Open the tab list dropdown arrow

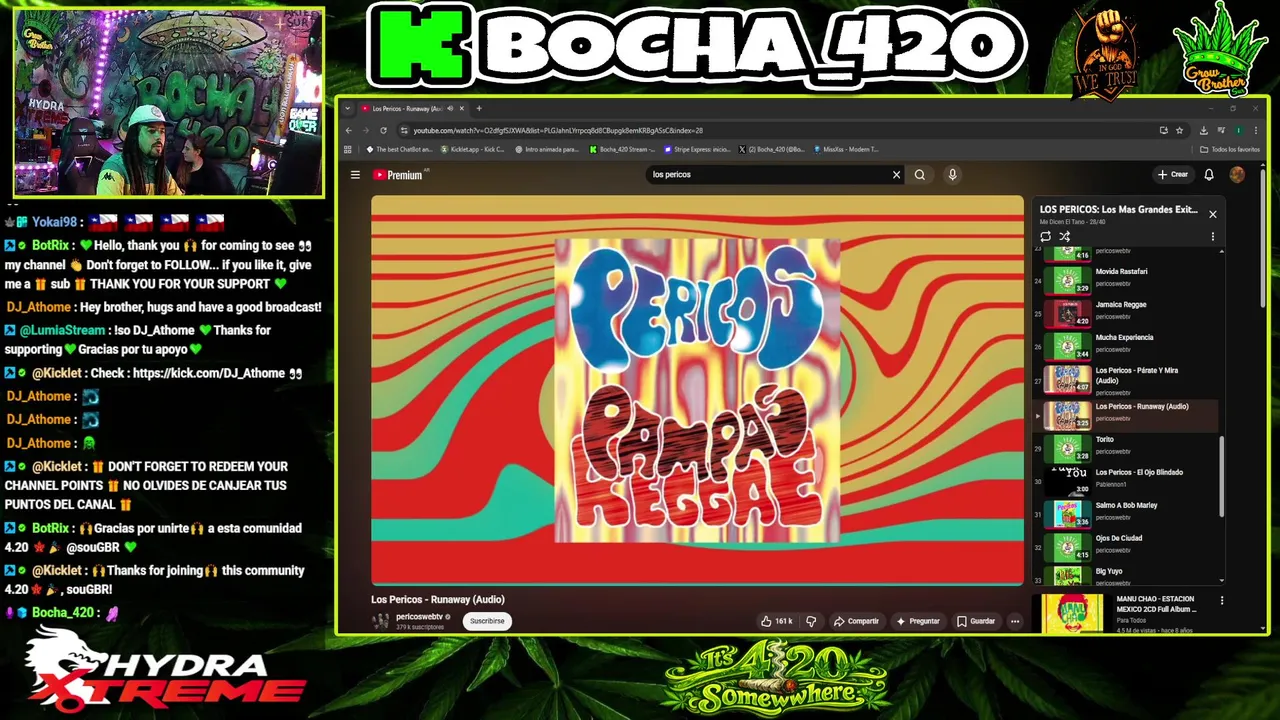pos(348,108)
